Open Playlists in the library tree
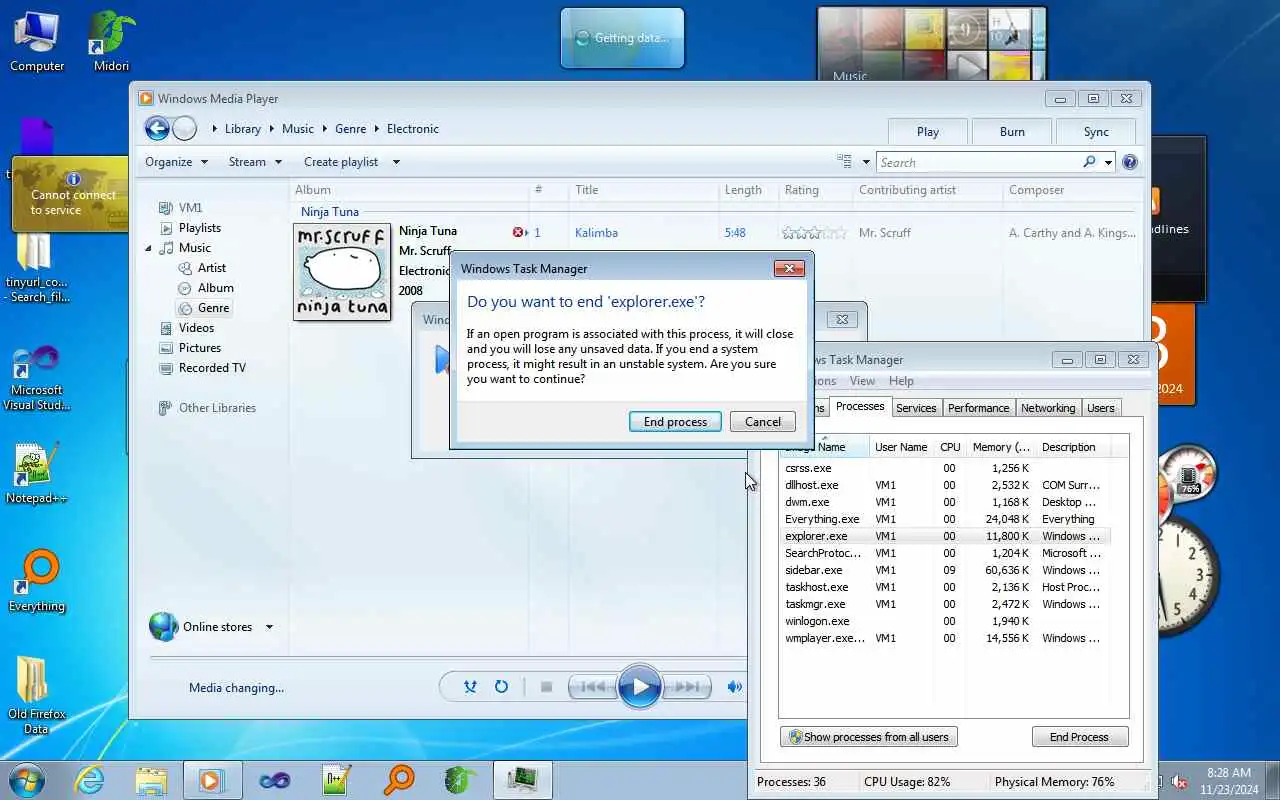 [x=199, y=228]
